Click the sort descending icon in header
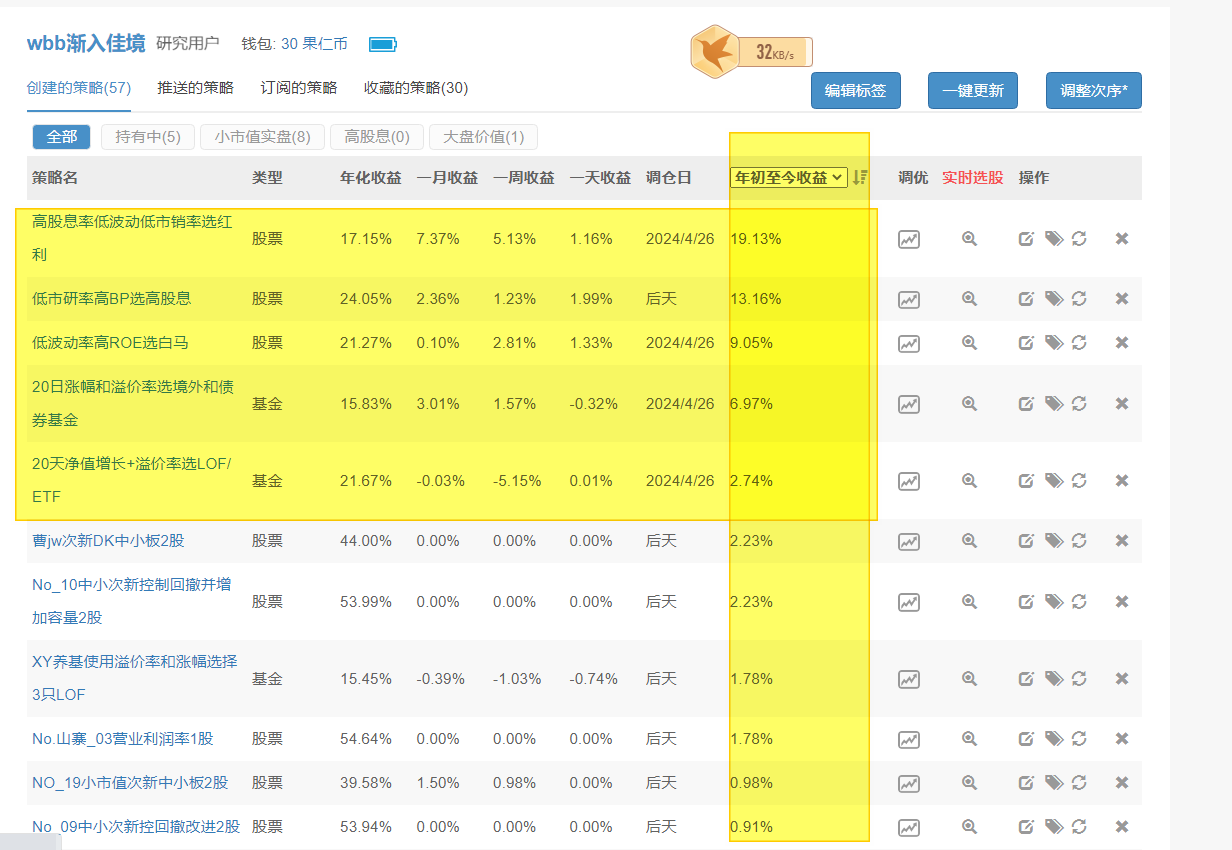The width and height of the screenshot is (1232, 850). [x=860, y=177]
